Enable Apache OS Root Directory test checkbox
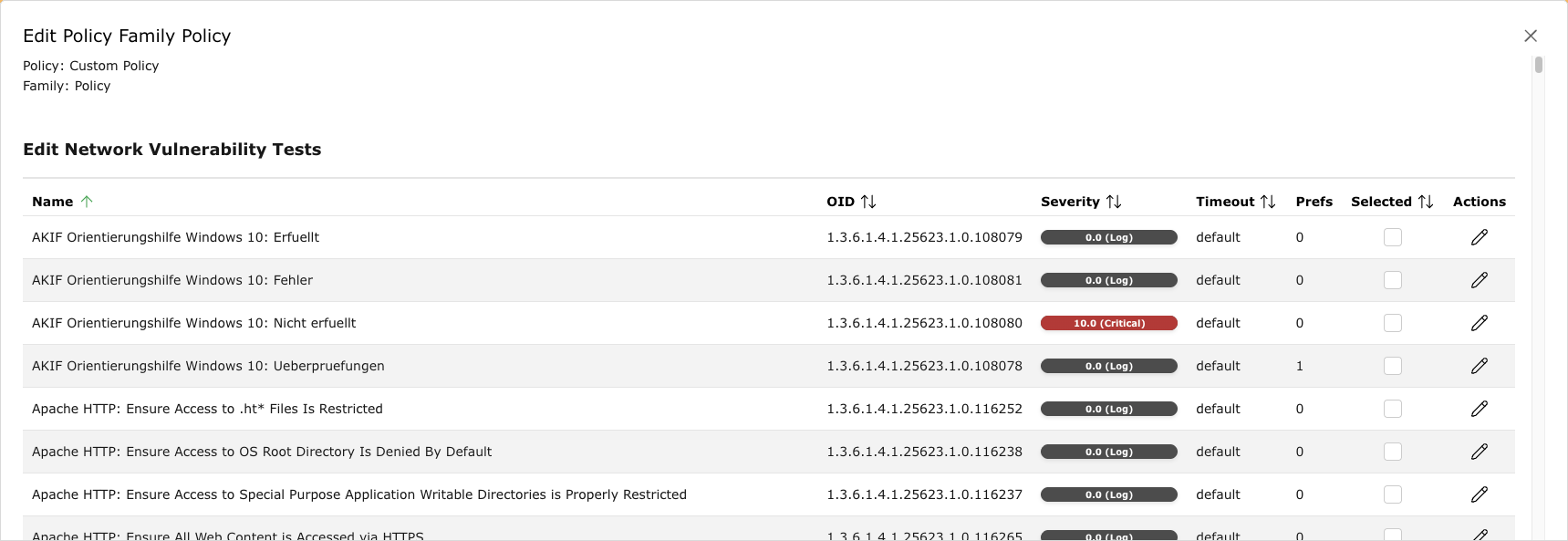The width and height of the screenshot is (1568, 541). tap(1392, 452)
